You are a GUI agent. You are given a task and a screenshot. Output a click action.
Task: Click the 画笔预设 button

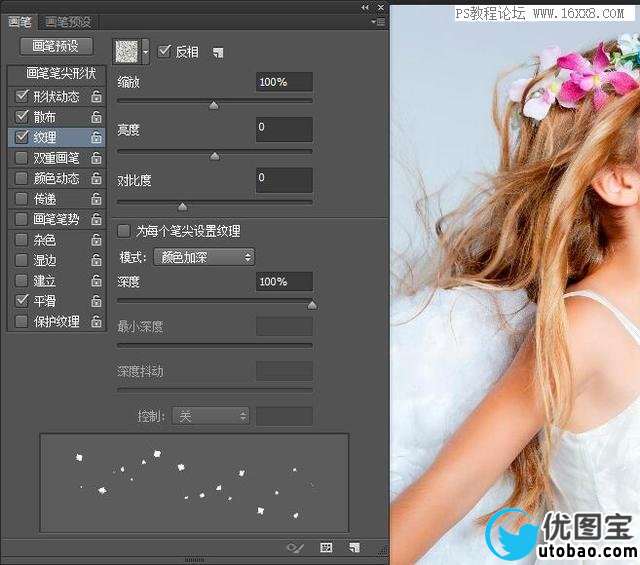point(56,47)
